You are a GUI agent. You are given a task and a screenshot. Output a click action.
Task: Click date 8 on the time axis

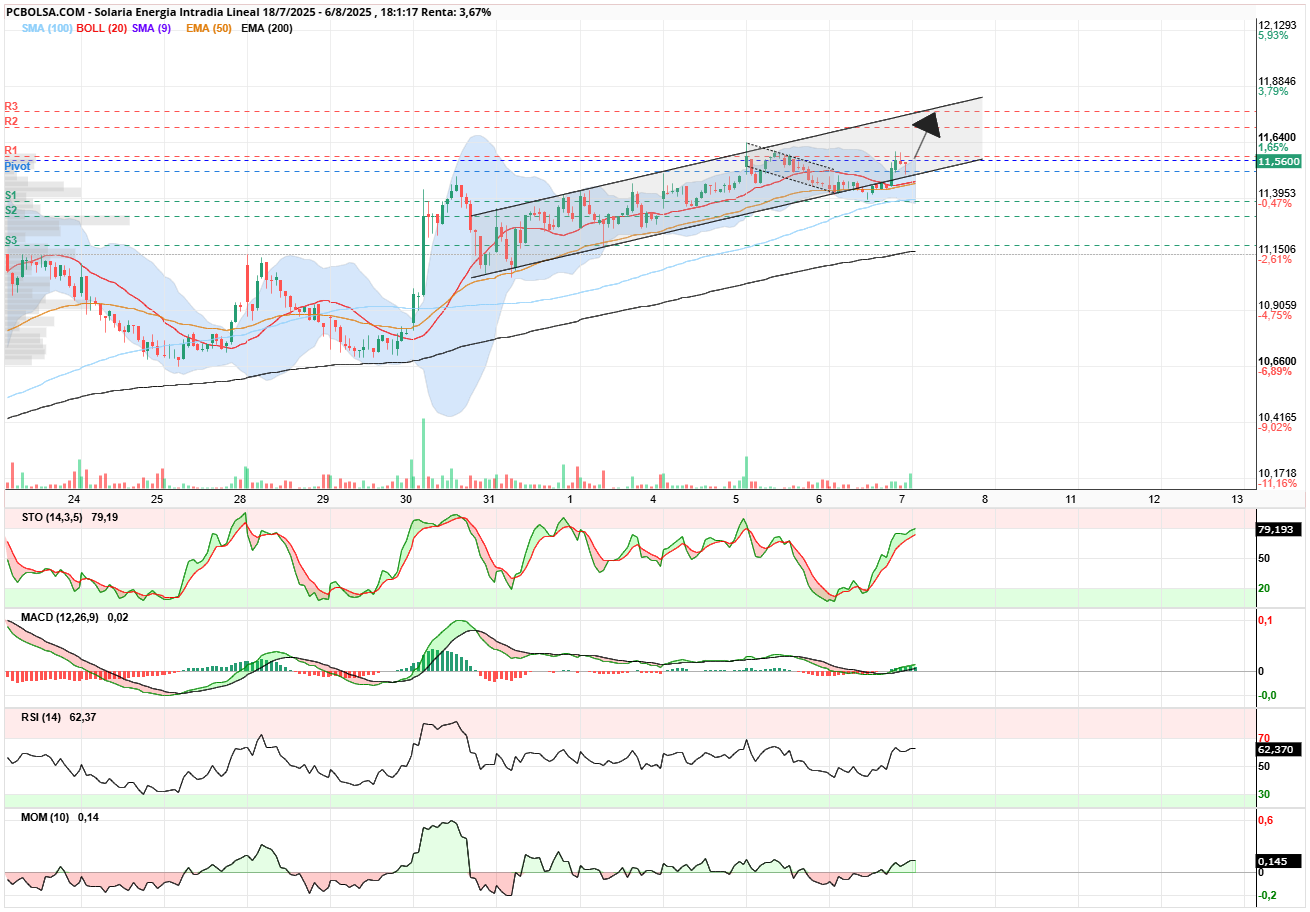point(985,498)
